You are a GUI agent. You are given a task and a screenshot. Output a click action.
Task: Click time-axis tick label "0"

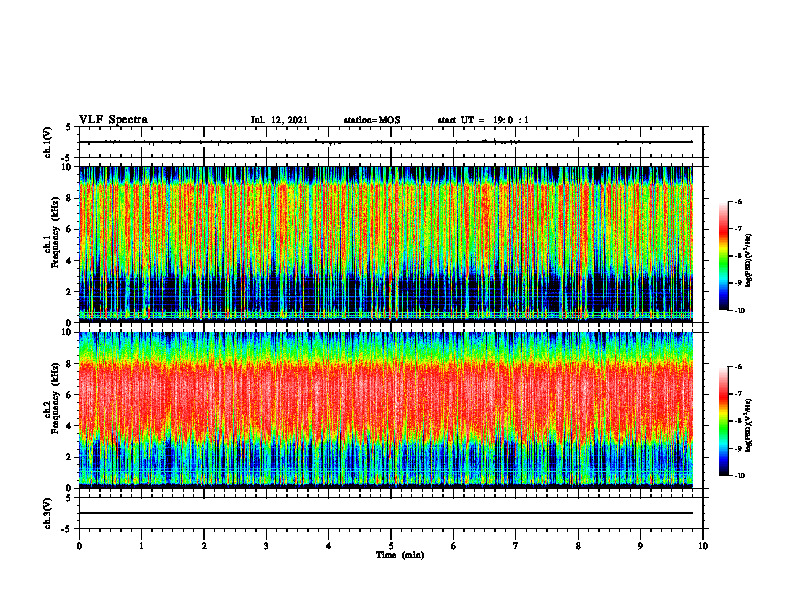coord(79,546)
